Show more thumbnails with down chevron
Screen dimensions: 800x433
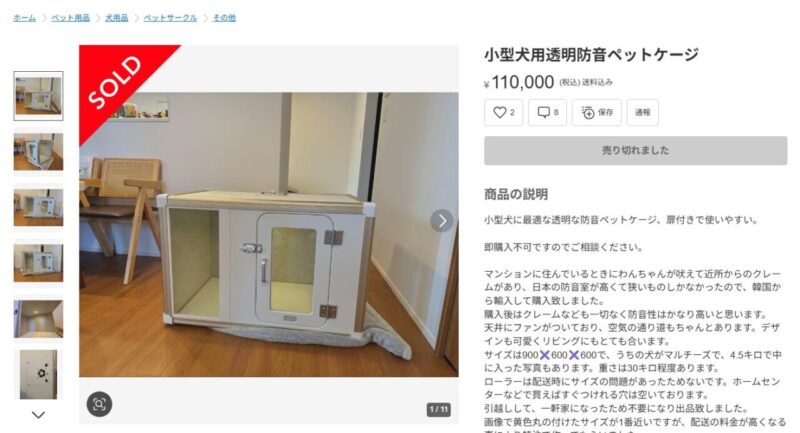pyautogui.click(x=38, y=415)
